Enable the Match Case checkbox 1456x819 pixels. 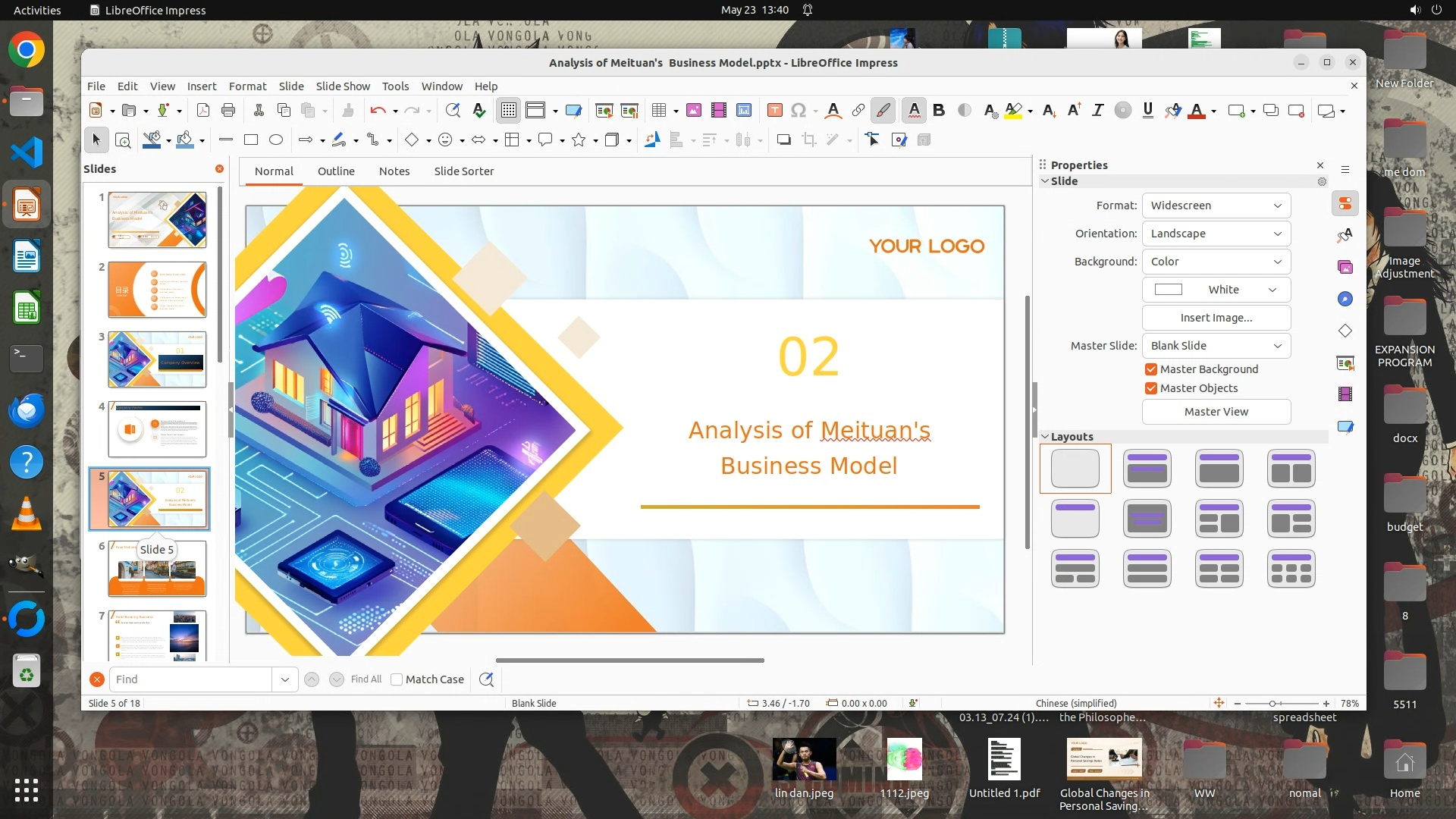tap(397, 679)
